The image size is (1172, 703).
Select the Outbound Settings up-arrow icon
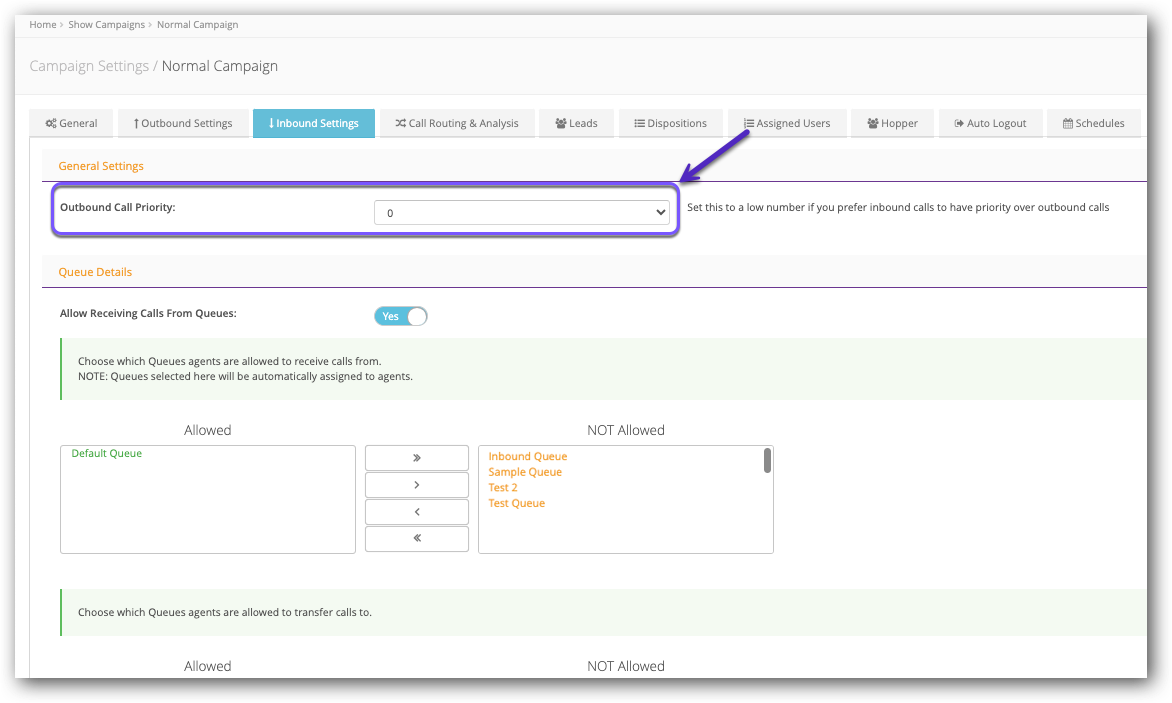click(x=135, y=123)
